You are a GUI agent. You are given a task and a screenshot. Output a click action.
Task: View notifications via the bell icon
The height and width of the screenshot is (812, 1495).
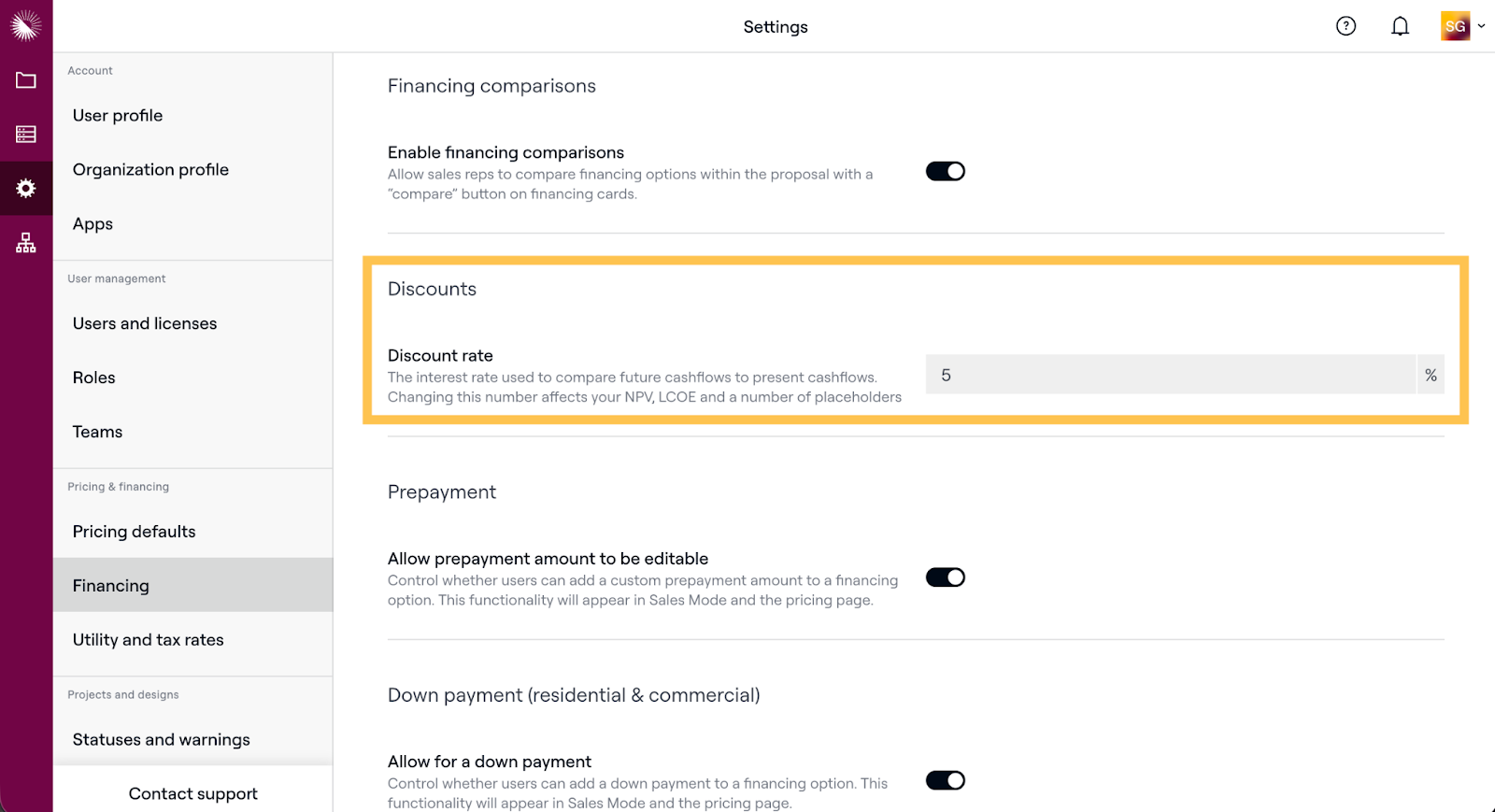[x=1400, y=26]
